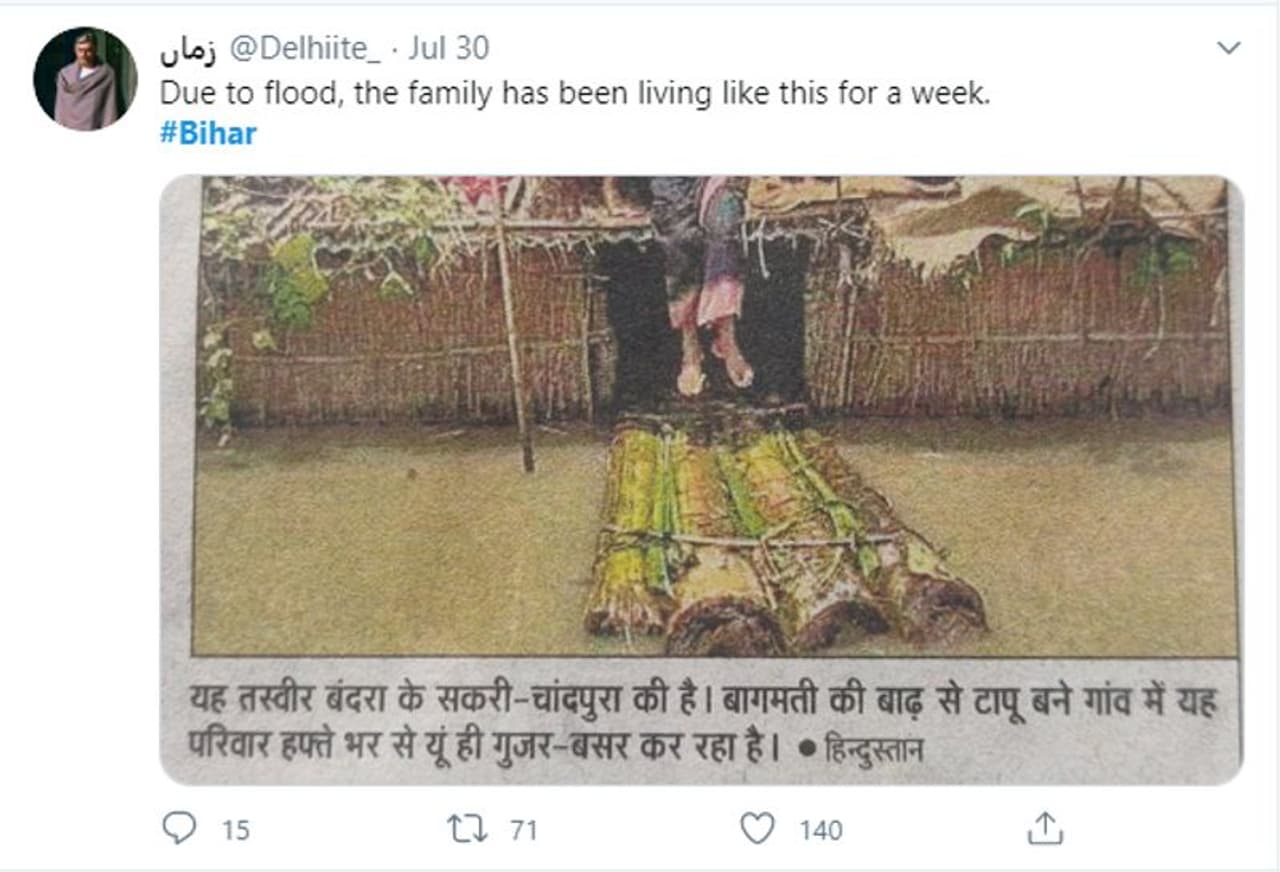Screen dimensions: 1280x872
Task: Click the reply count 15
Action: [235, 830]
